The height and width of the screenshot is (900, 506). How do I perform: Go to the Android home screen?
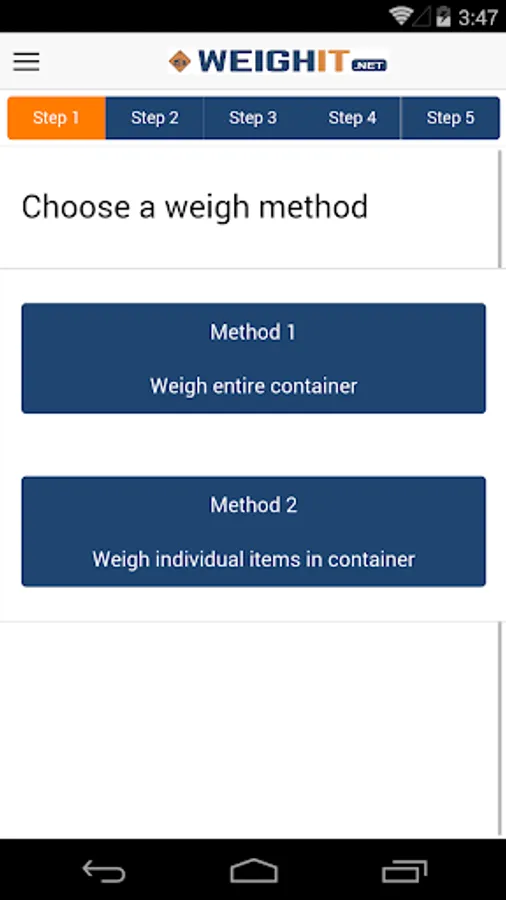coord(254,871)
